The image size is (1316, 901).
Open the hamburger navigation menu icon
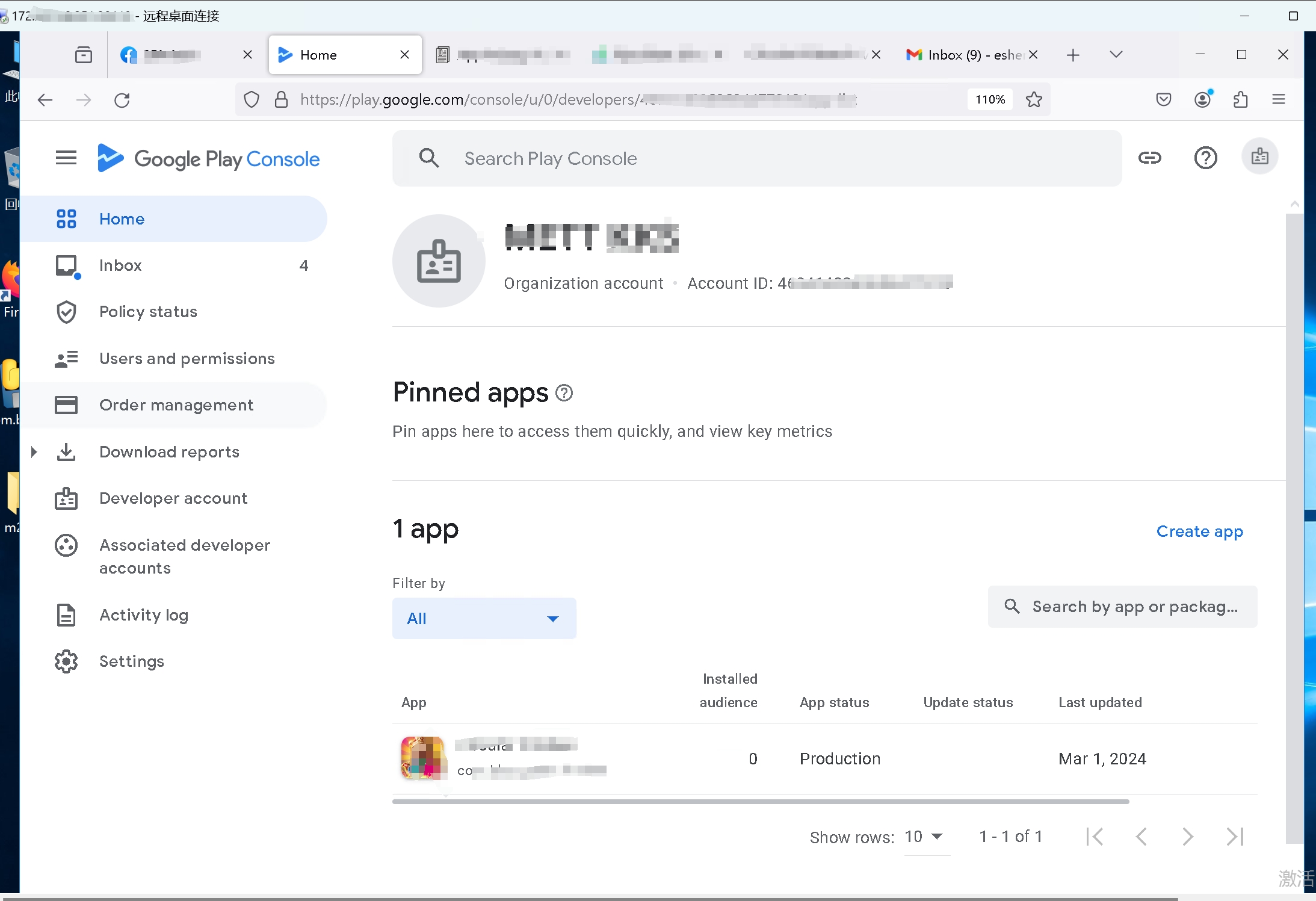point(66,158)
